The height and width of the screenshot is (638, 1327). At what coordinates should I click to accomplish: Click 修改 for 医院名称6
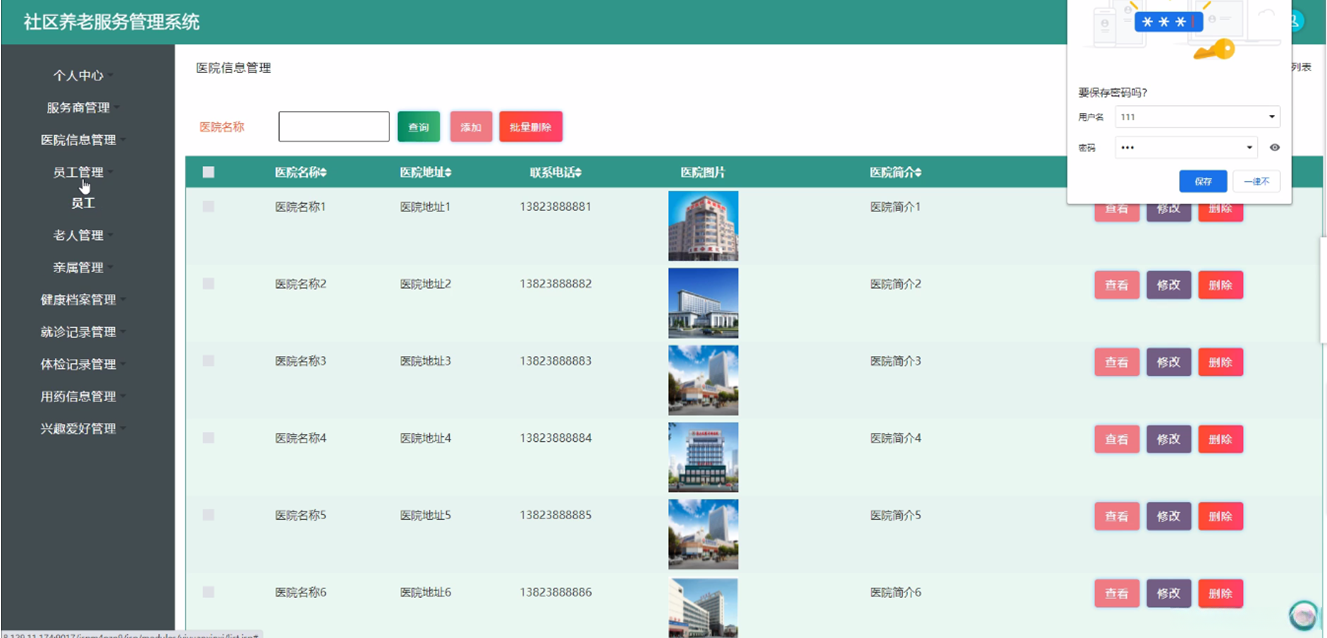pos(1168,593)
